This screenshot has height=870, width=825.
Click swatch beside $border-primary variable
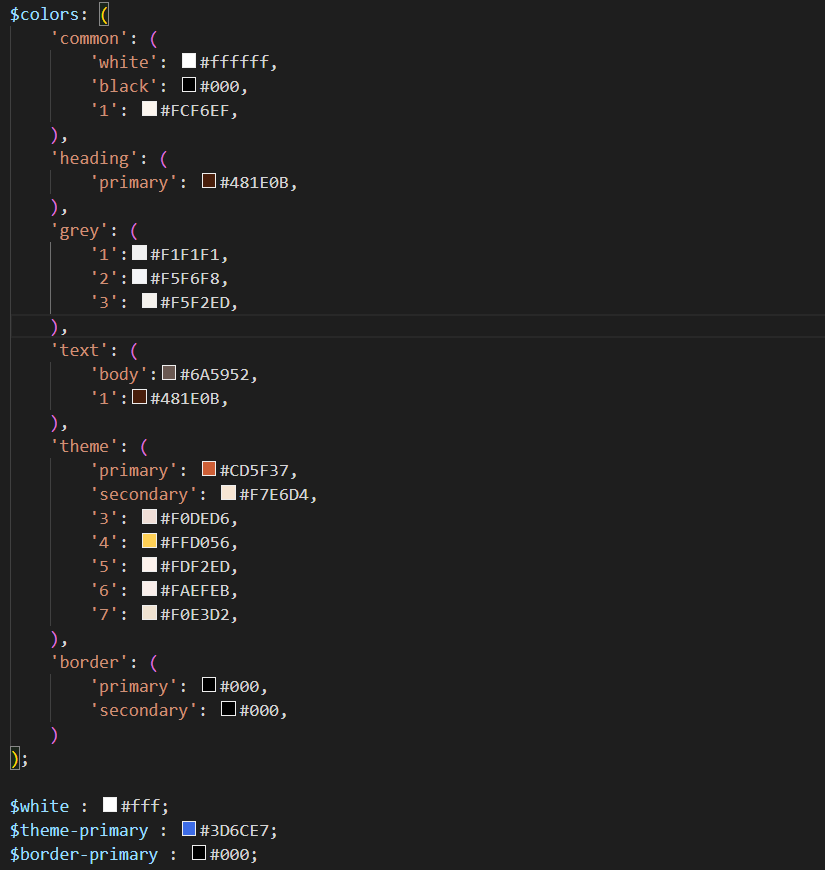(199, 854)
